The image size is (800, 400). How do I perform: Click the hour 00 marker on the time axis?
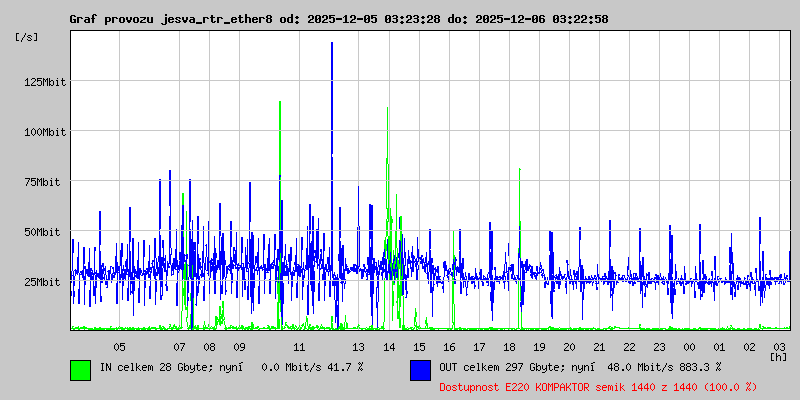tap(689, 346)
